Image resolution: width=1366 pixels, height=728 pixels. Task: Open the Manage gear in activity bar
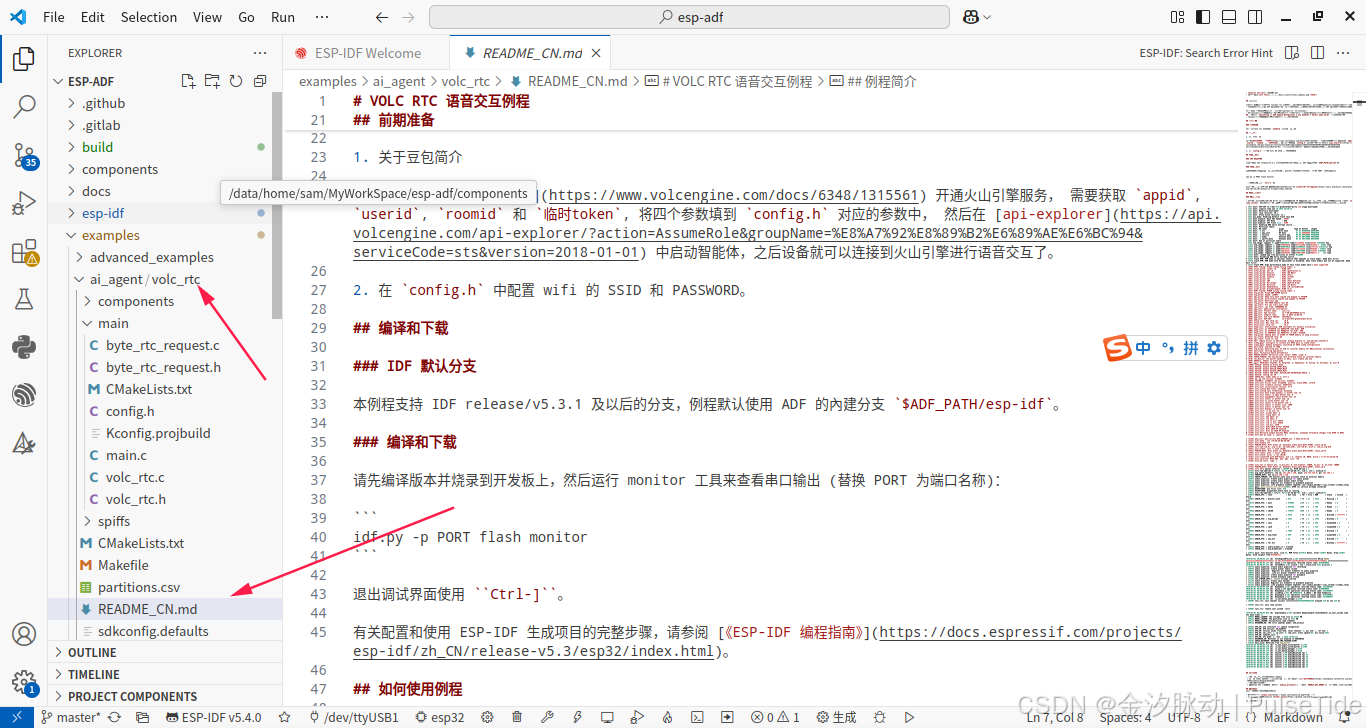[x=24, y=682]
